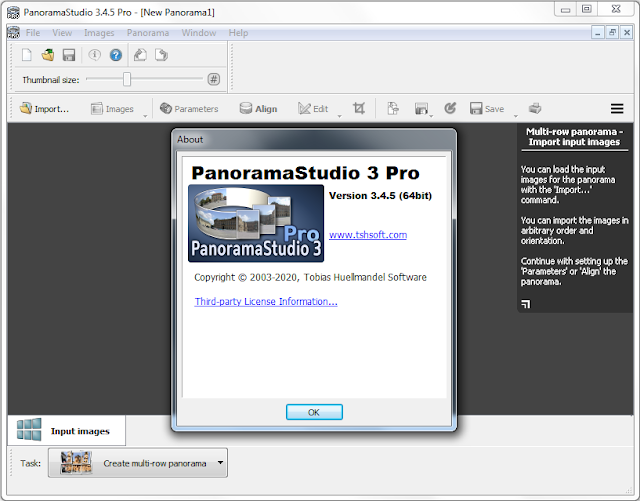Expand the Save button dropdown arrow
Screen dimensions: 640x501
(516, 116)
